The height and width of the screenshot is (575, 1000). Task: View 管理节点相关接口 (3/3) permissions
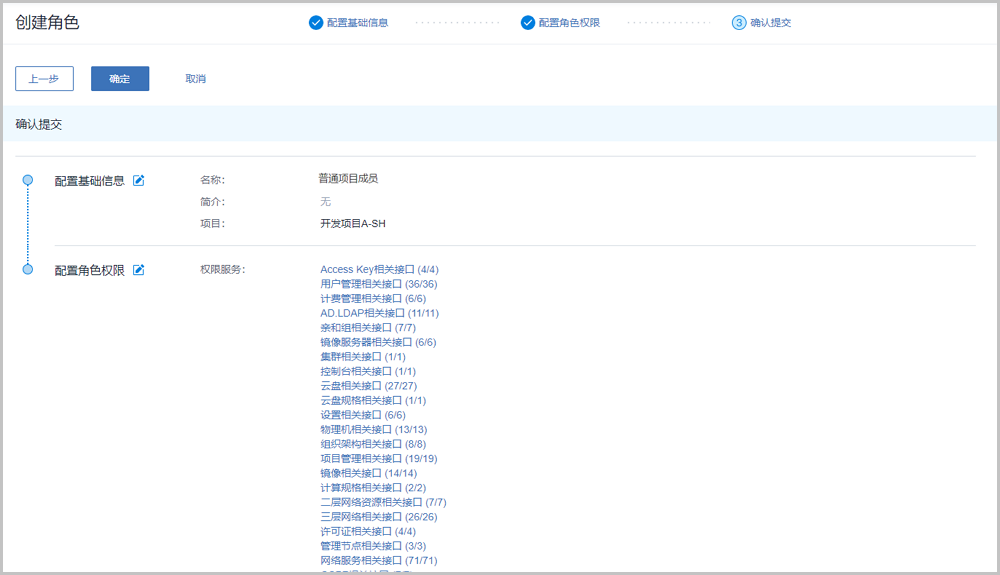(373, 546)
